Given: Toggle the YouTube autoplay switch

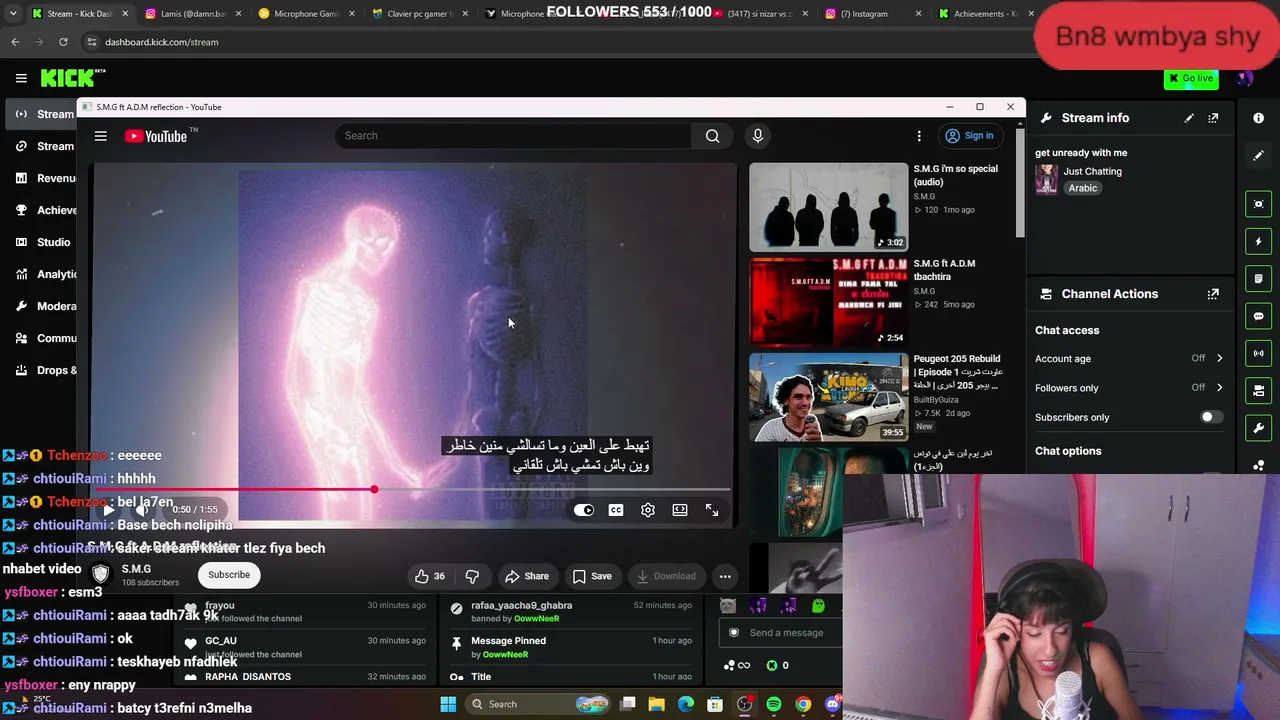Looking at the screenshot, I should point(584,511).
